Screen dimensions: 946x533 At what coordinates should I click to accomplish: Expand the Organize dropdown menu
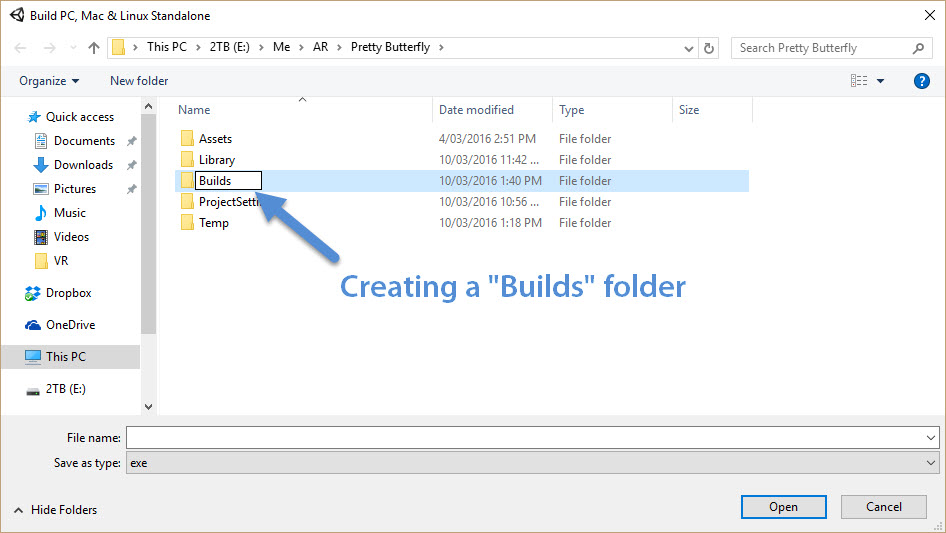click(49, 81)
